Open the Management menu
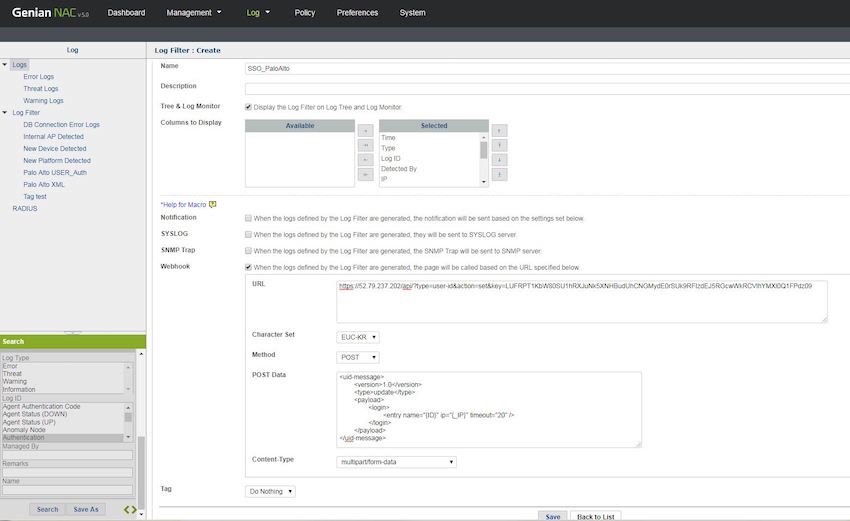850x521 pixels. pos(194,13)
